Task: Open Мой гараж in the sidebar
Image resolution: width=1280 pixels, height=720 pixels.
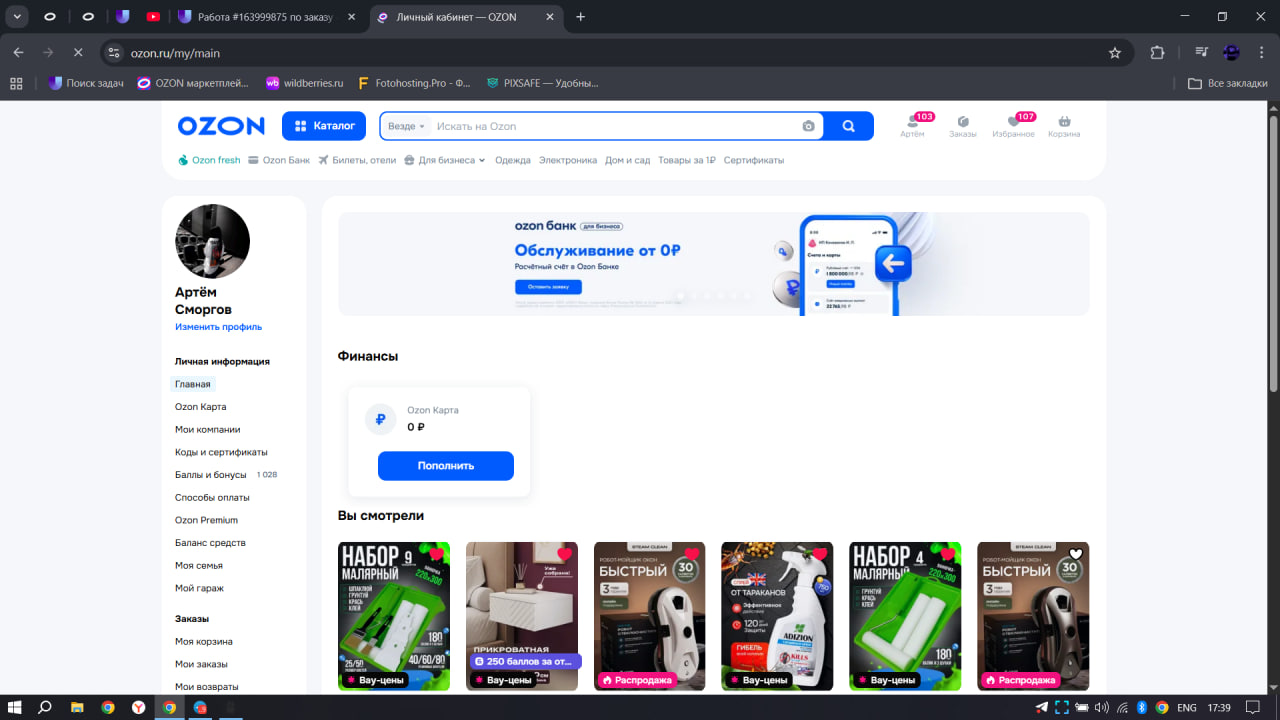Action: click(200, 588)
